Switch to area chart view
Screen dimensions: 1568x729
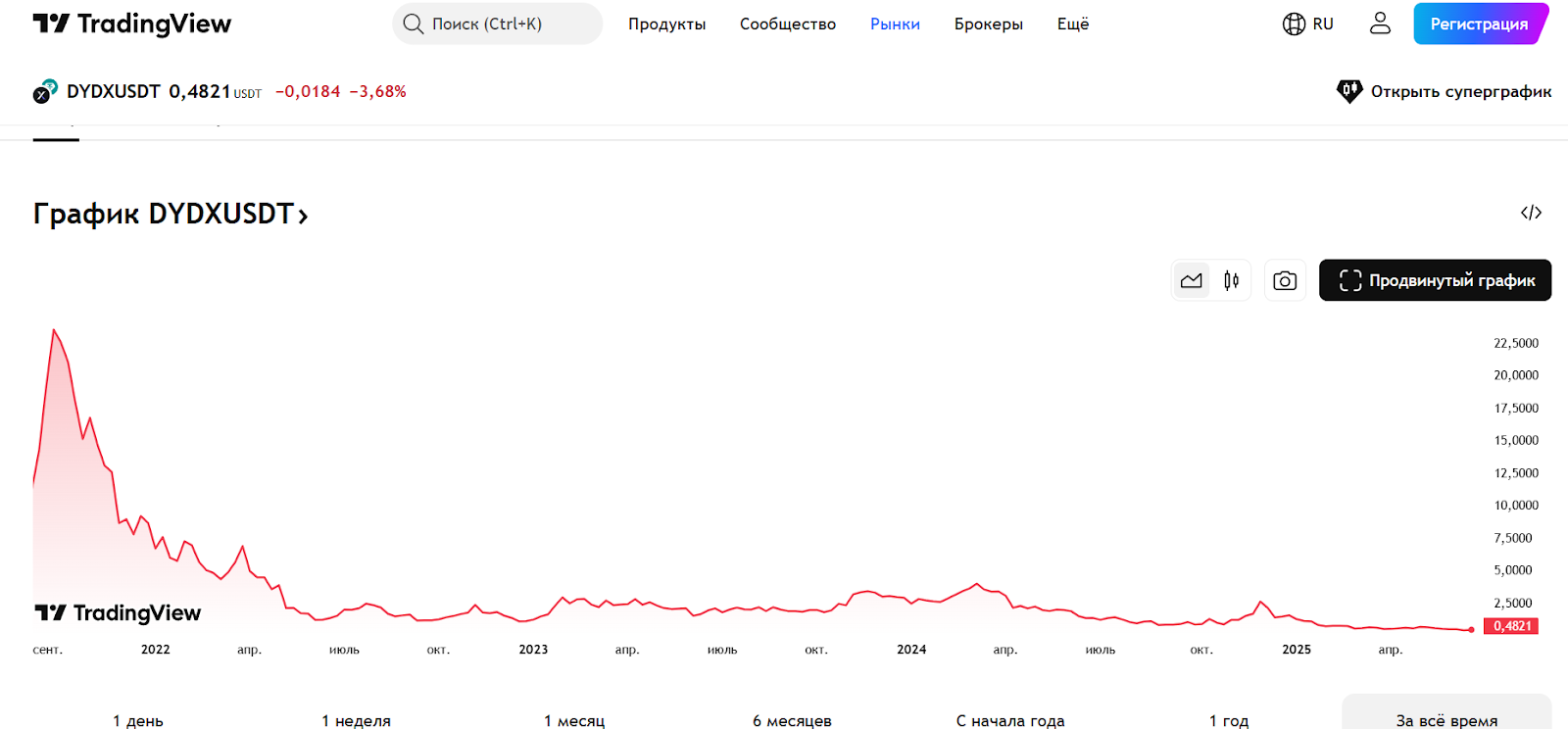1192,281
